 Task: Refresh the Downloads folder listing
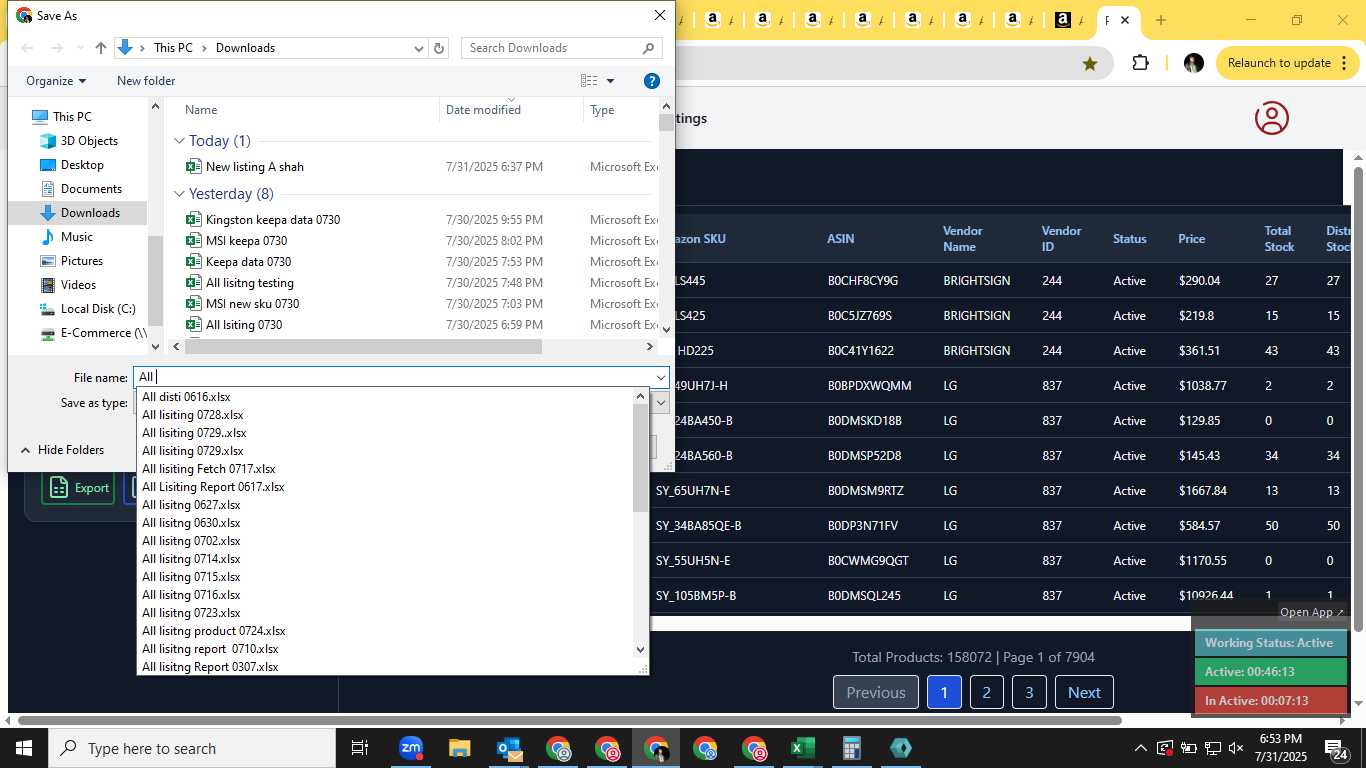coord(439,48)
